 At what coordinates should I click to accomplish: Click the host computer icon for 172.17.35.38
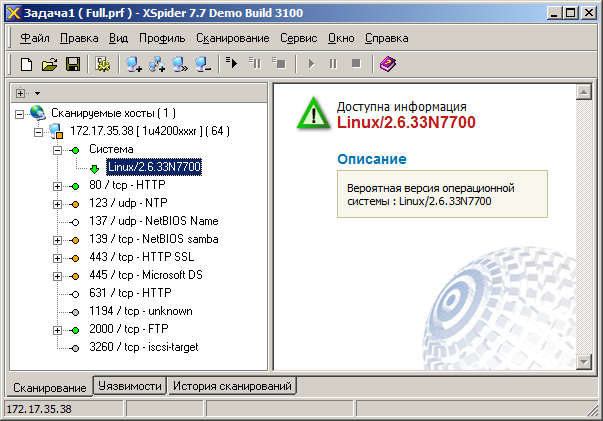click(x=56, y=131)
